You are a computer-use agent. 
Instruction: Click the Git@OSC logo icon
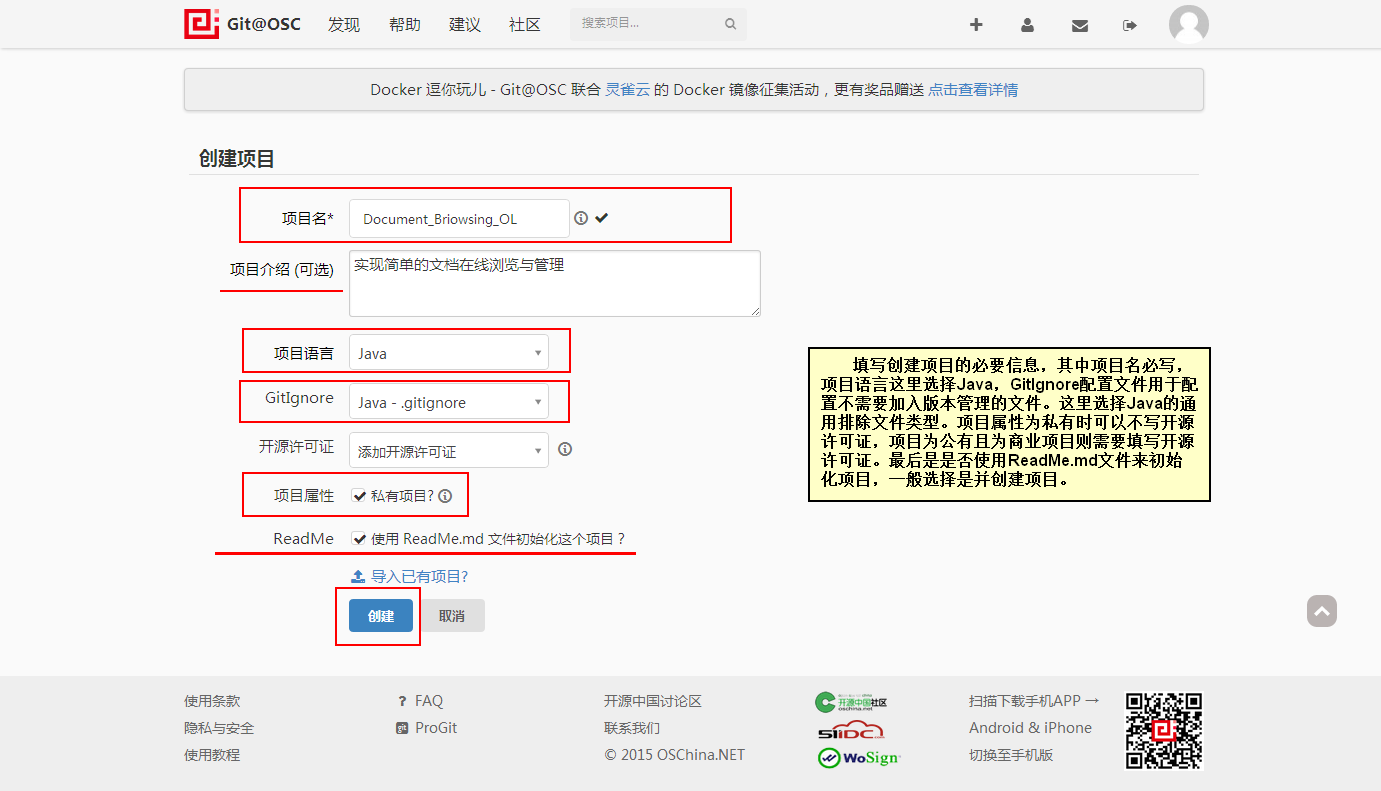(x=201, y=24)
